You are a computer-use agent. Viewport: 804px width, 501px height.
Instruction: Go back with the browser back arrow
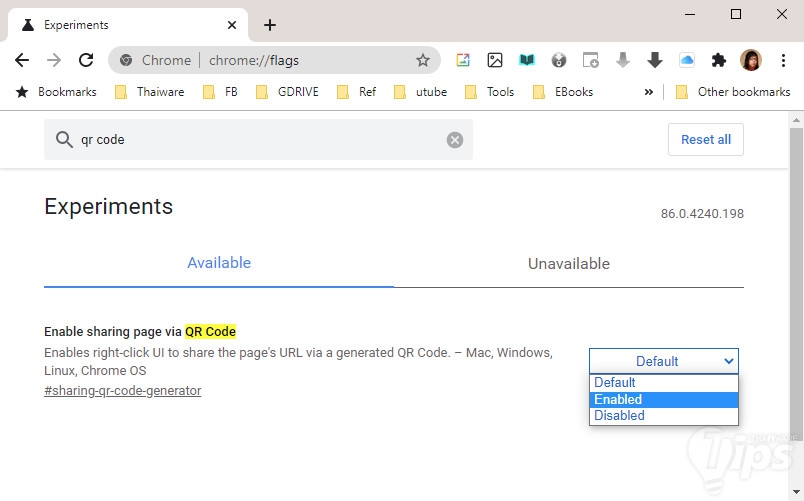(x=22, y=61)
